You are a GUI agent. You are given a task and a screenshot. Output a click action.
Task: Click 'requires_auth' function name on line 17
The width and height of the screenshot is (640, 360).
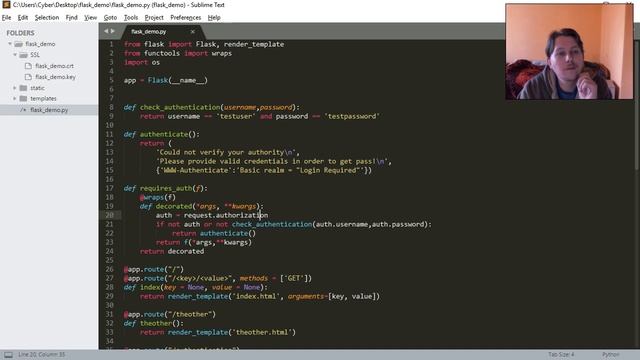tap(166, 188)
